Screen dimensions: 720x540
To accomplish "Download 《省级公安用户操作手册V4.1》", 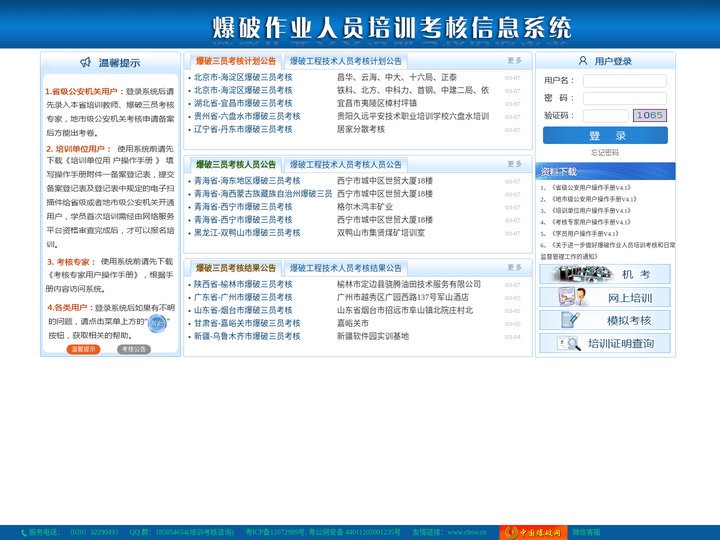I will [591, 187].
